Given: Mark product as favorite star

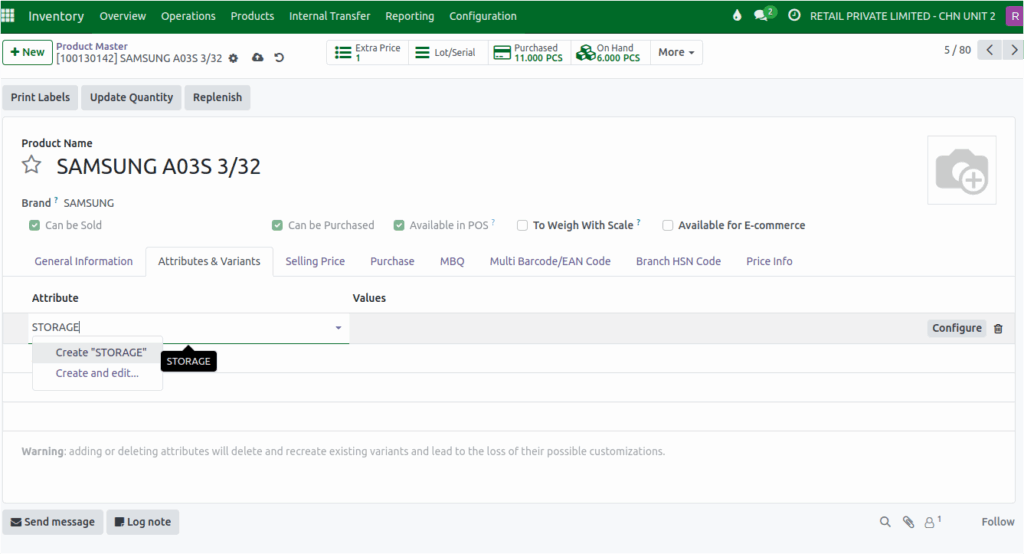Looking at the screenshot, I should 31,165.
